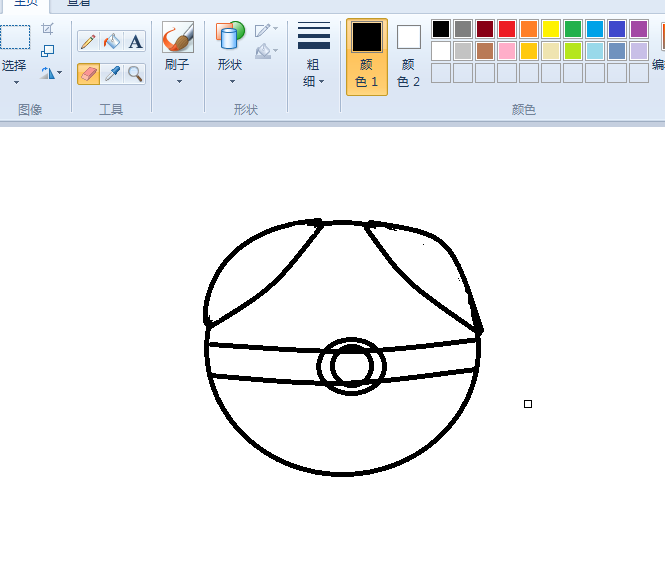This screenshot has height=568, width=665.
Task: Choose the yellow color swatch
Action: [x=551, y=29]
